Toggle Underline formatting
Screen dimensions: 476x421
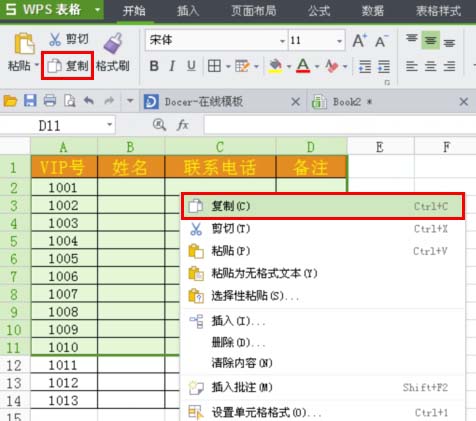(191, 66)
